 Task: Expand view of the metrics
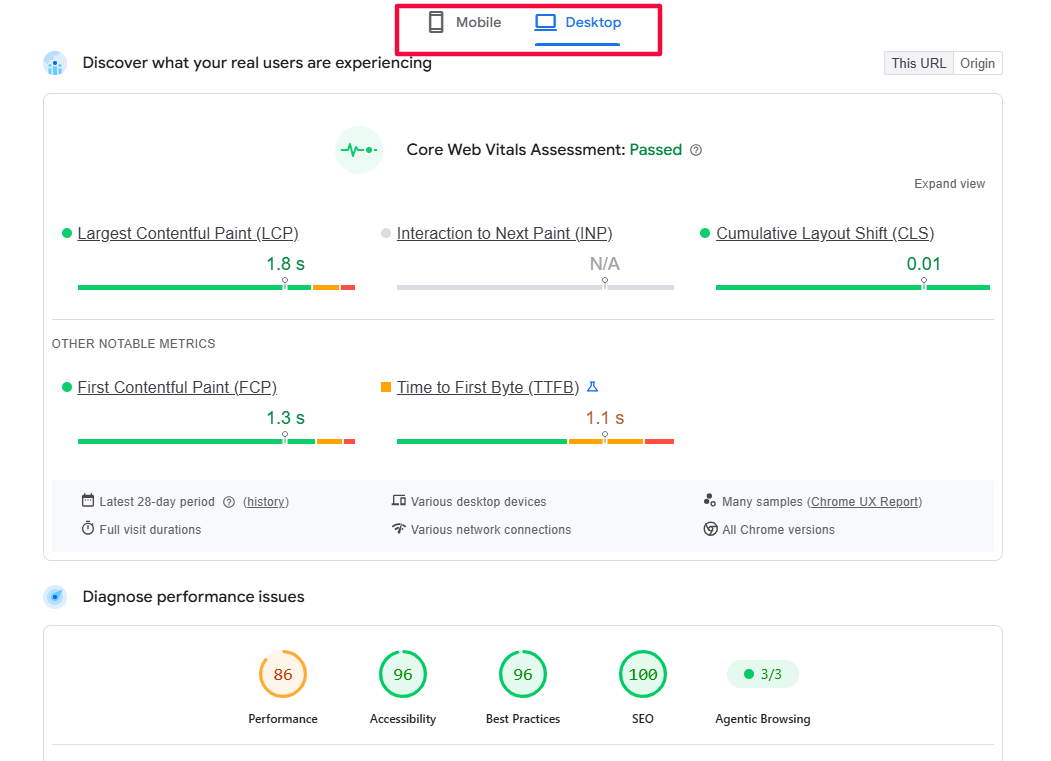[949, 184]
